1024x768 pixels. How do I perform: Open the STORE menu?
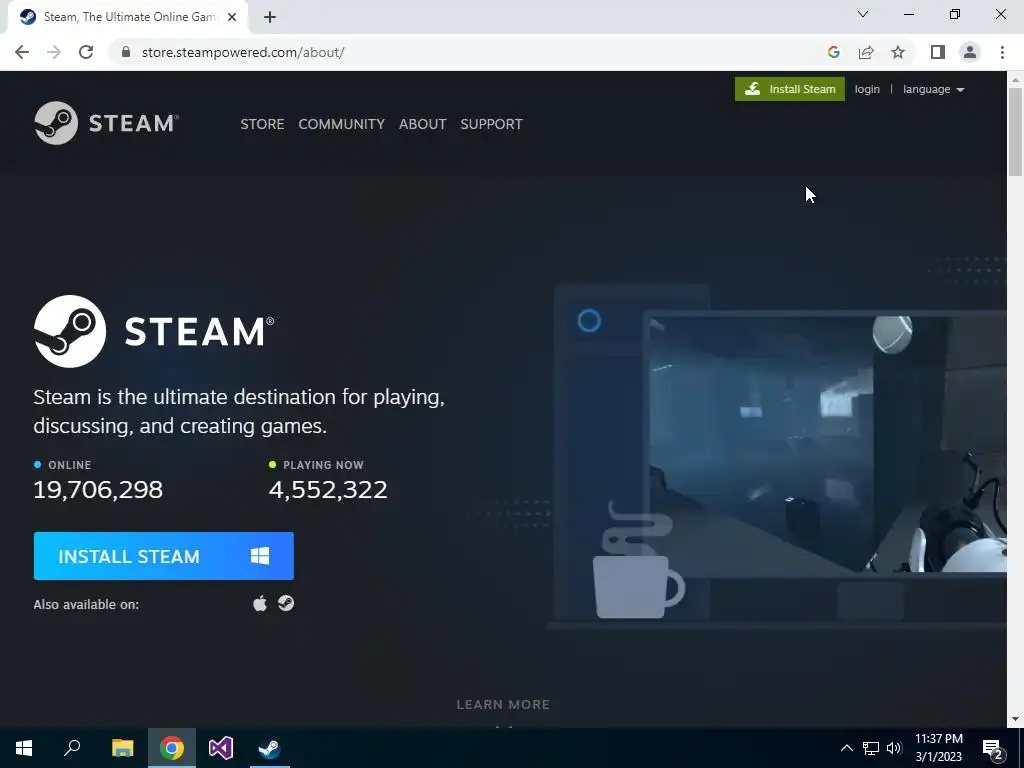click(262, 124)
